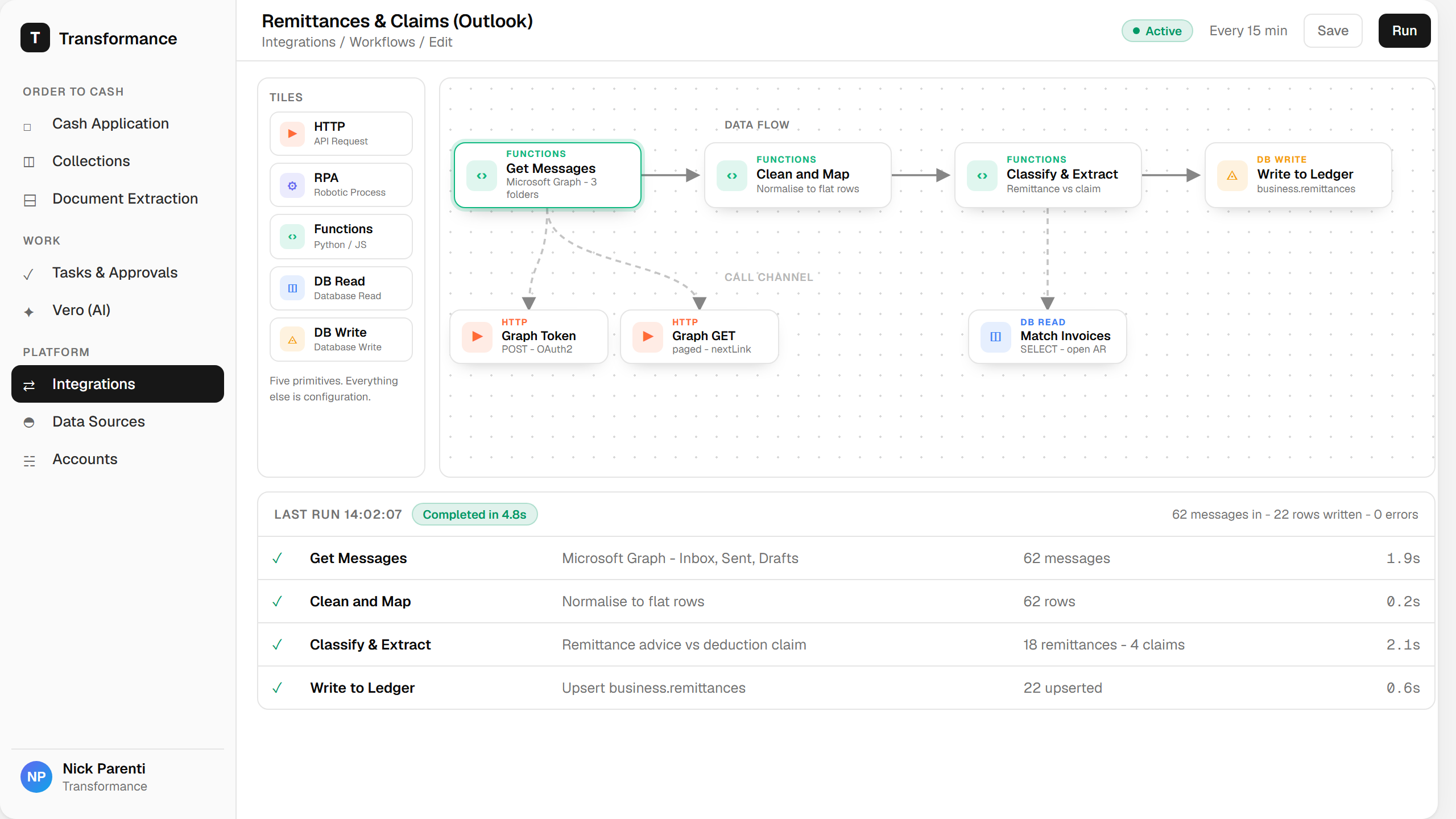Click LAST RUN 14:02:07 label
1456x819 pixels.
tap(338, 514)
